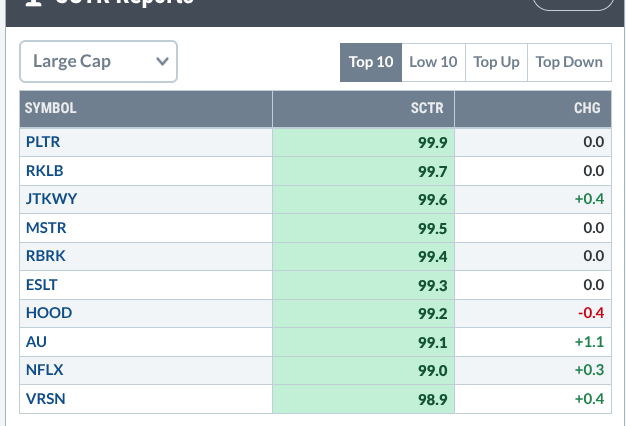Open the ESLT symbol link
The image size is (626, 426).
tap(42, 285)
